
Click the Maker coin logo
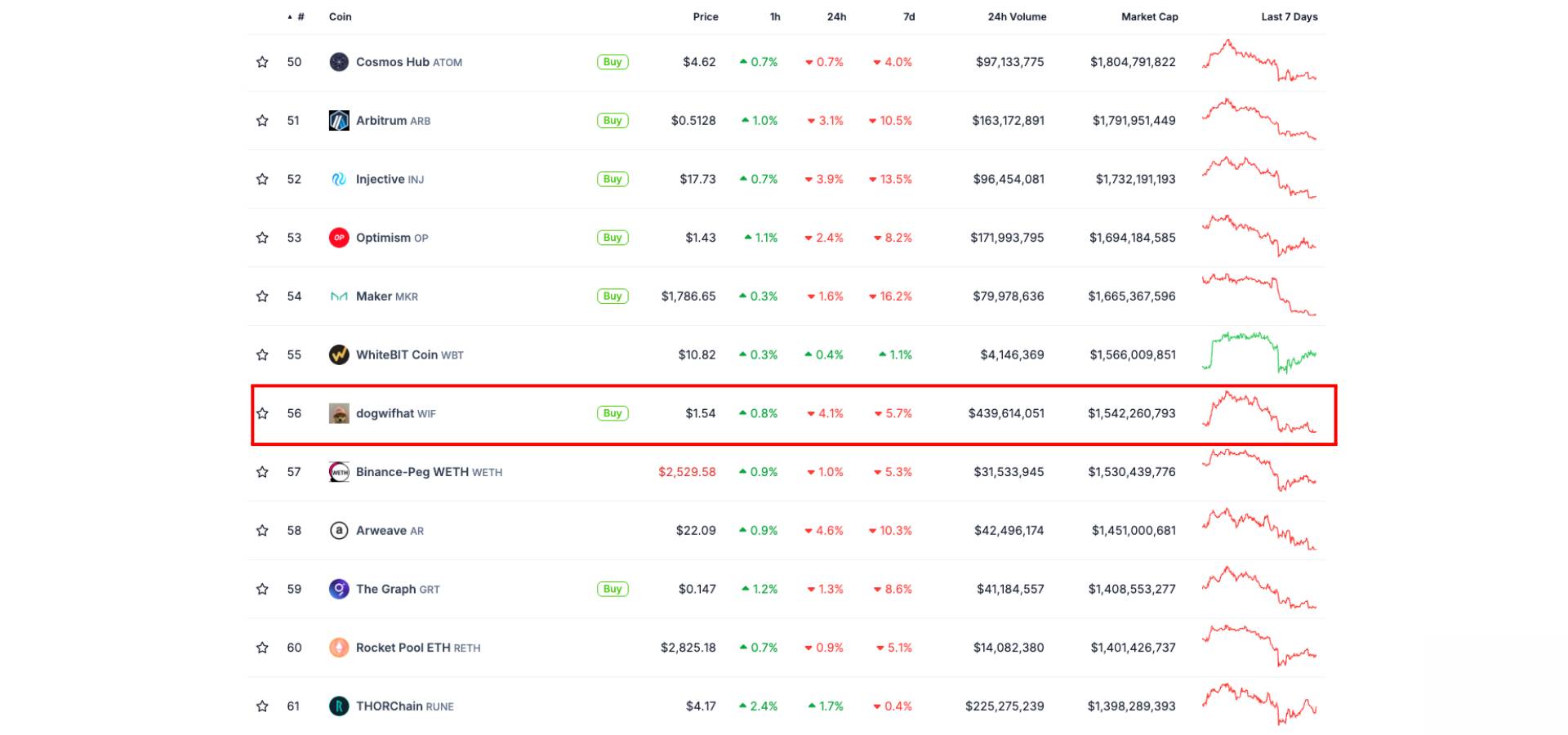(x=339, y=296)
